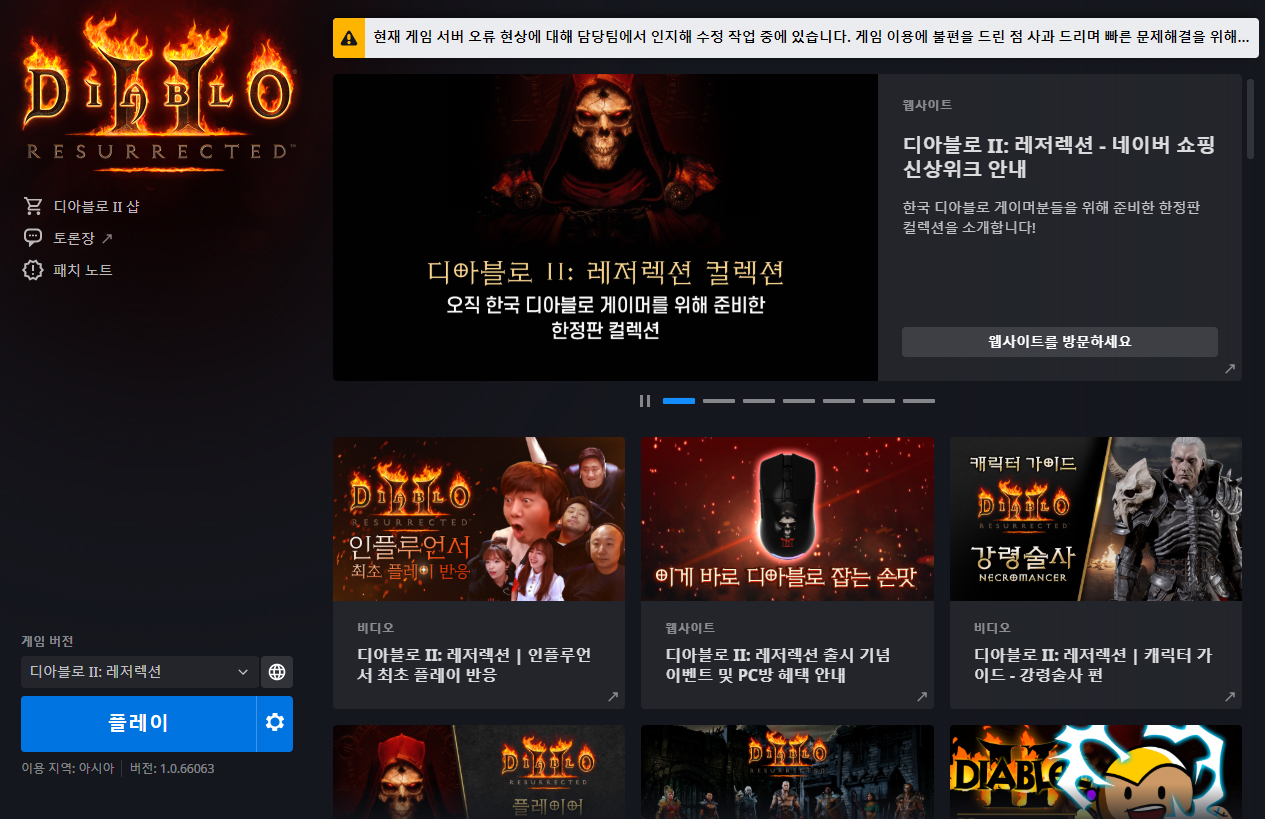Select the fifth carousel indicator
Image resolution: width=1265 pixels, height=819 pixels.
click(839, 401)
